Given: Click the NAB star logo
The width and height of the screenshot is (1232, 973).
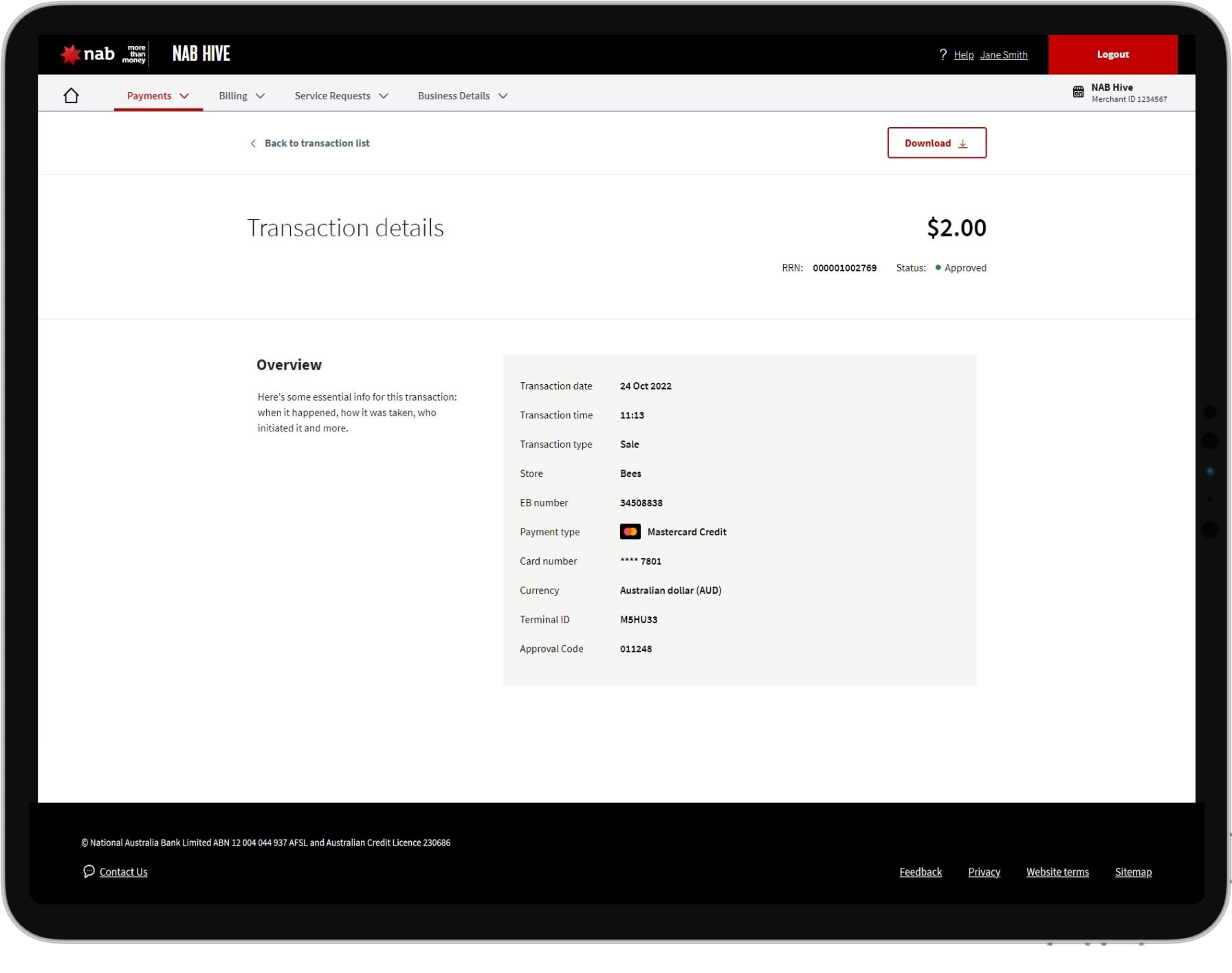Looking at the screenshot, I should pyautogui.click(x=70, y=54).
